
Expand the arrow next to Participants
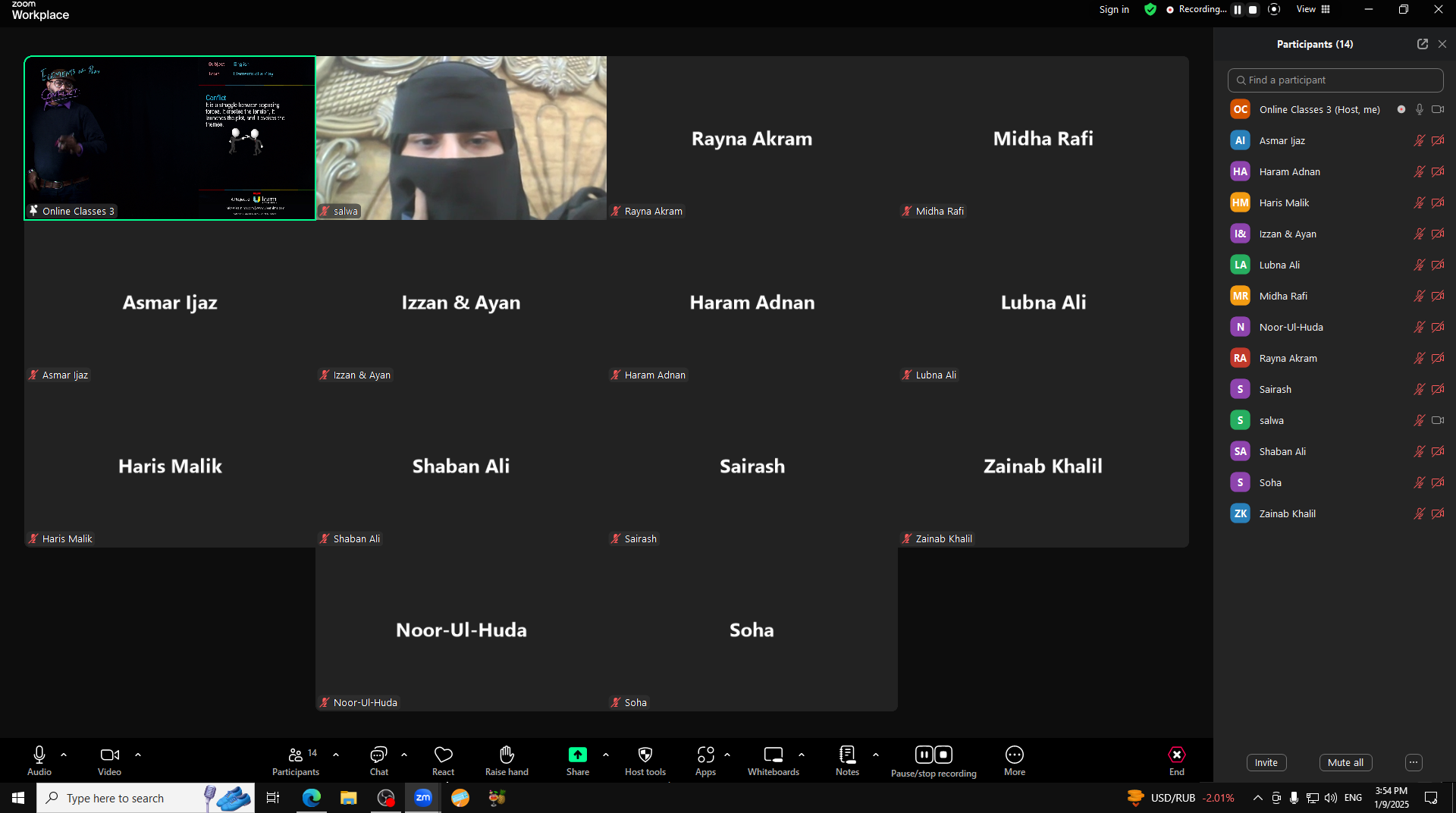pos(336,755)
